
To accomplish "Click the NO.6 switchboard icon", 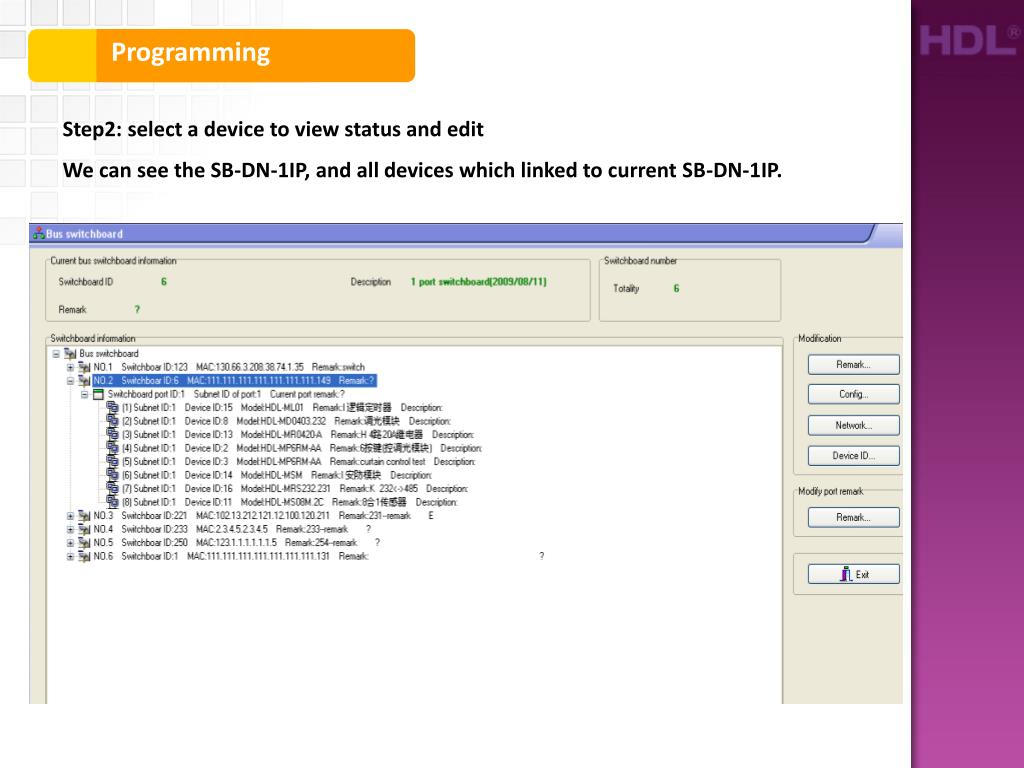I will (84, 556).
